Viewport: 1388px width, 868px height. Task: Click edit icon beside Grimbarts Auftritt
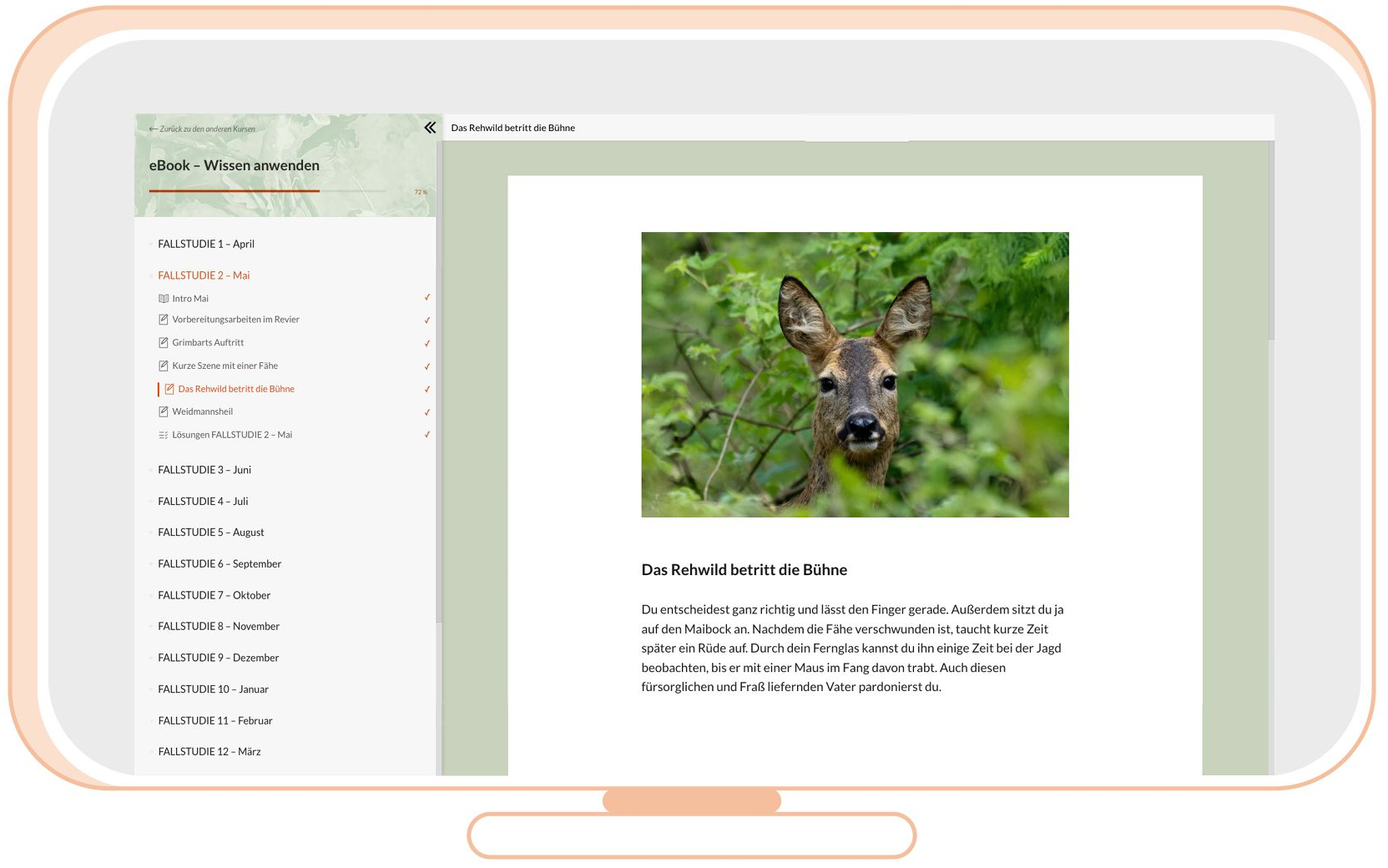pos(164,343)
